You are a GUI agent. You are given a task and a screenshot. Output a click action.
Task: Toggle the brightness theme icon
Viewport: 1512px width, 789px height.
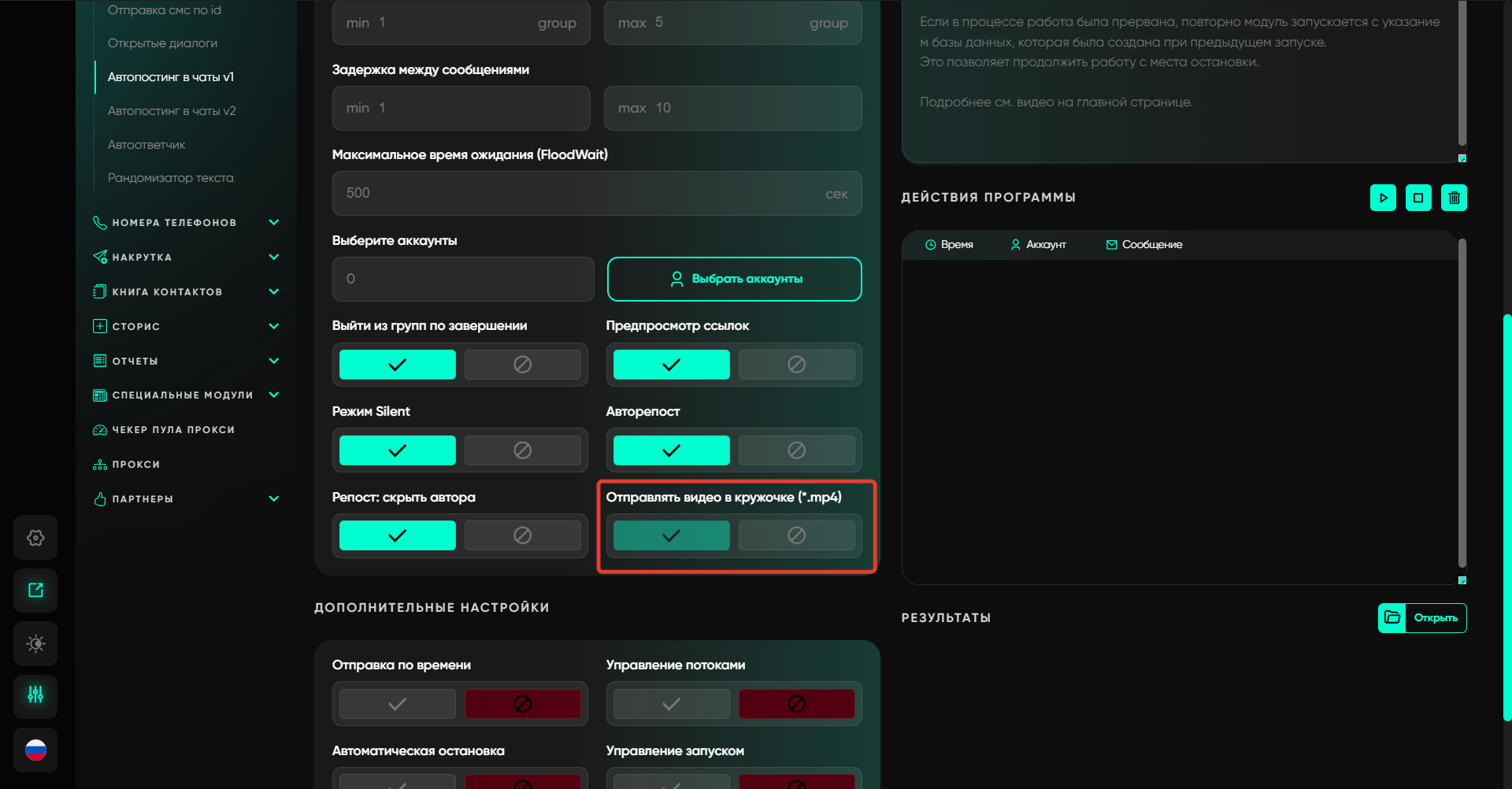tap(35, 643)
